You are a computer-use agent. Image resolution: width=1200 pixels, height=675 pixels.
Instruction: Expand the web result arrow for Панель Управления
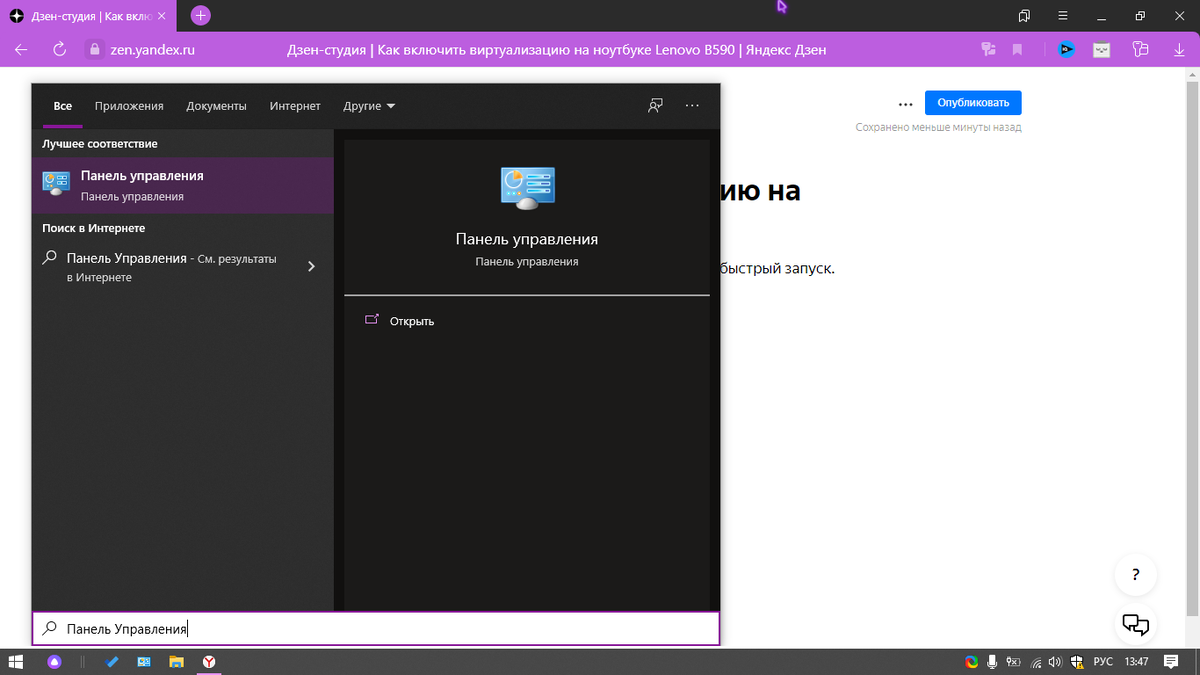point(311,267)
